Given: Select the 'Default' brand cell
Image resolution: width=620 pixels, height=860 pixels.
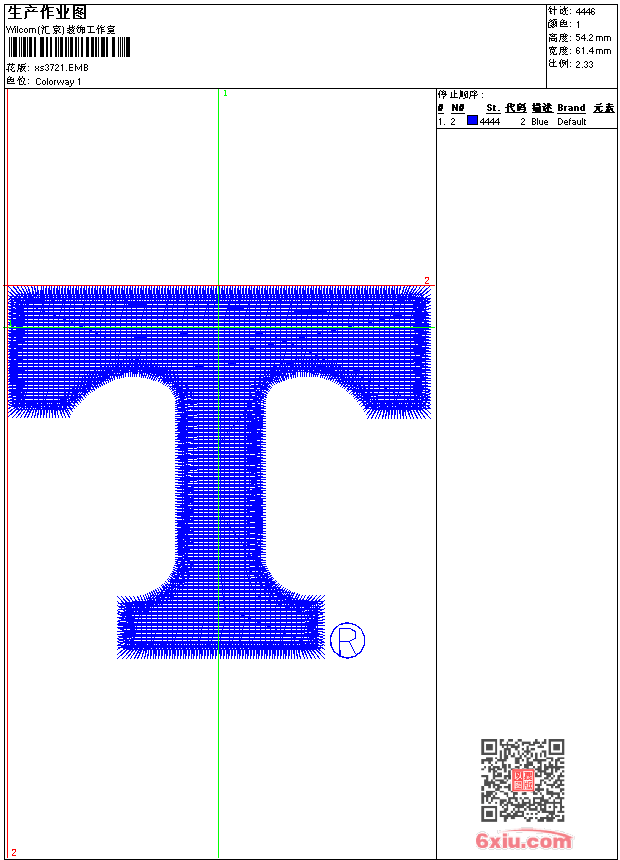Looking at the screenshot, I should [572, 122].
